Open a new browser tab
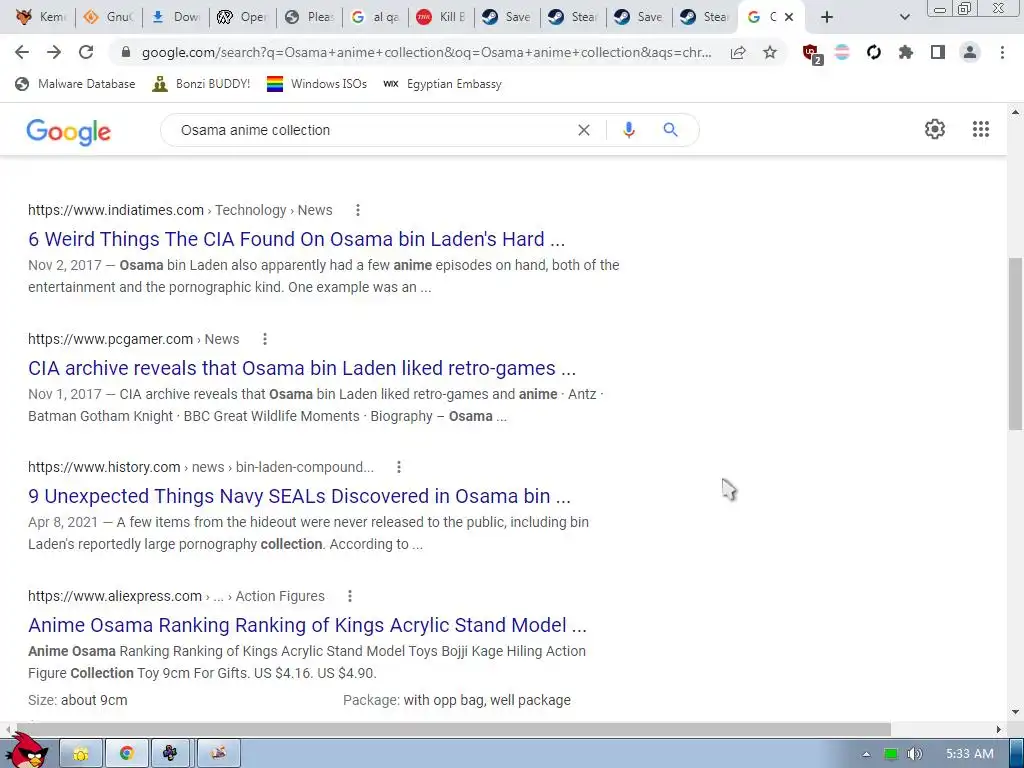This screenshot has height=768, width=1024. (x=827, y=17)
